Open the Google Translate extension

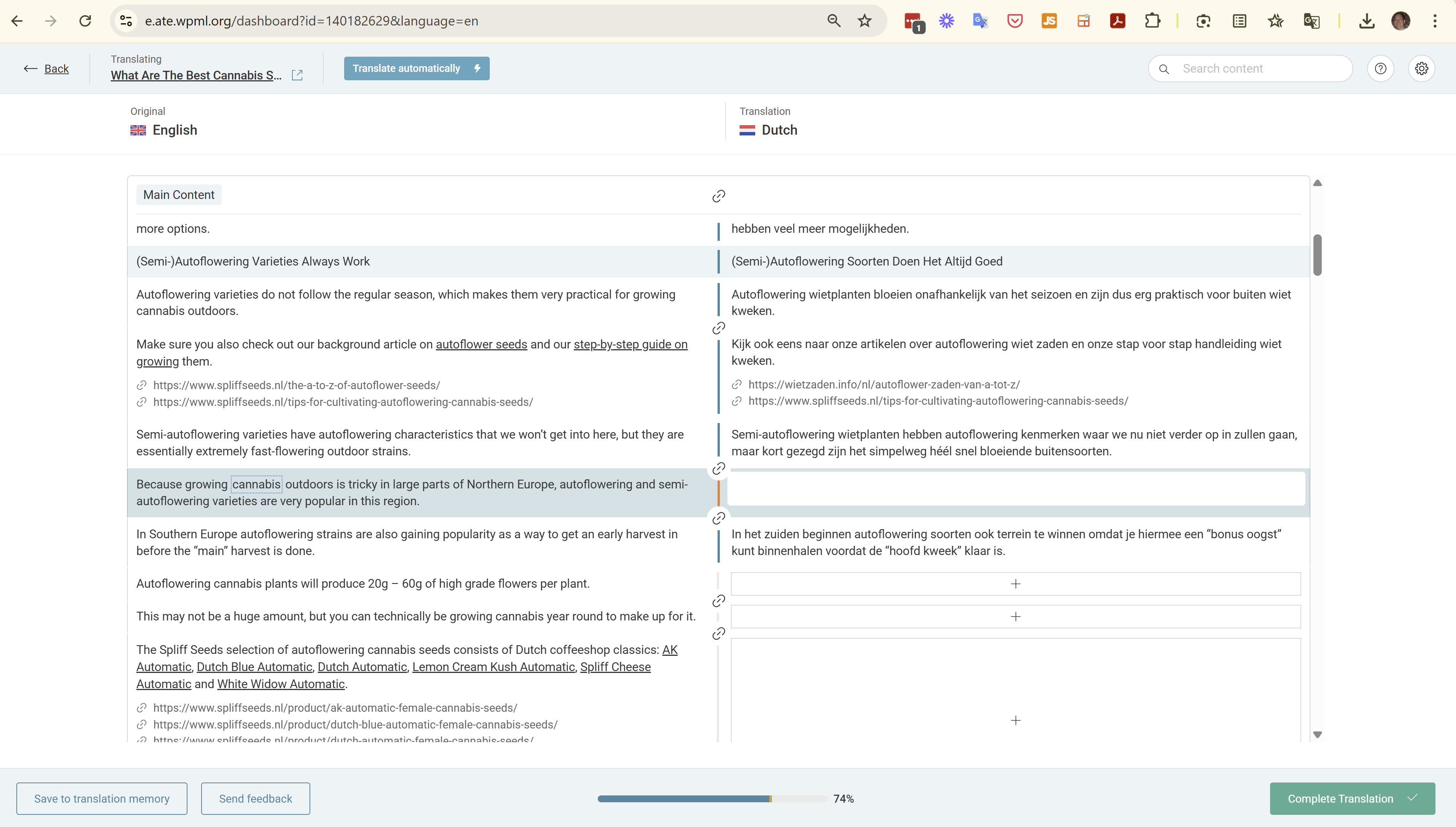click(x=980, y=21)
